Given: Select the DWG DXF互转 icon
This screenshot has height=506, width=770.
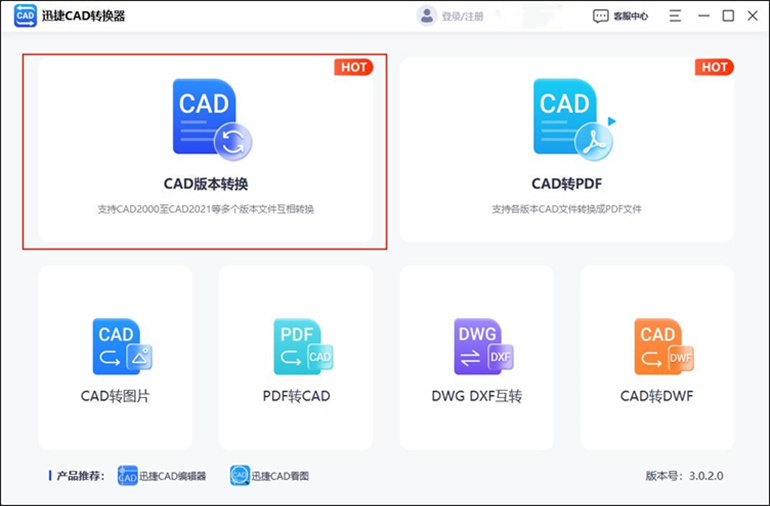Looking at the screenshot, I should coord(484,346).
